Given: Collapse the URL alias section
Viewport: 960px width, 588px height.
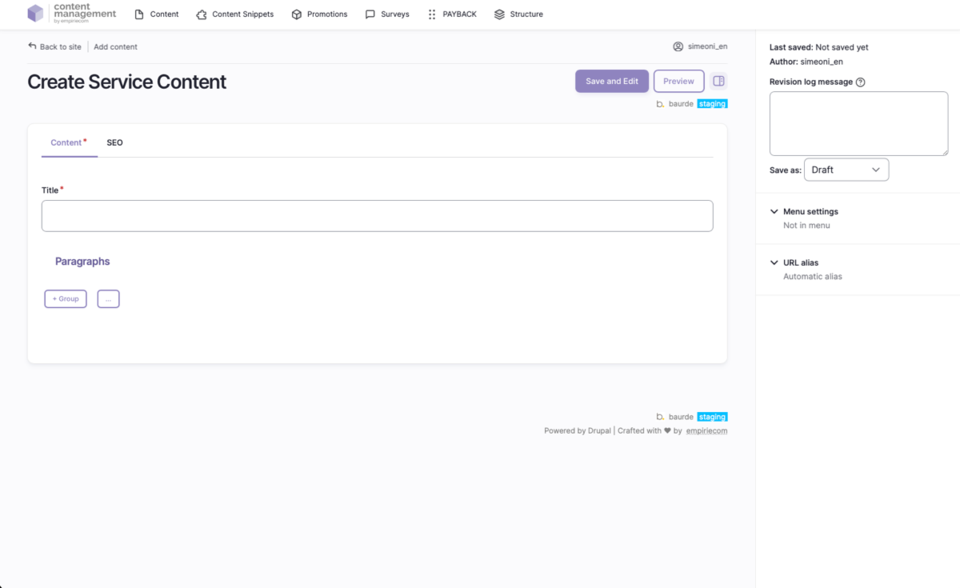Looking at the screenshot, I should point(774,263).
